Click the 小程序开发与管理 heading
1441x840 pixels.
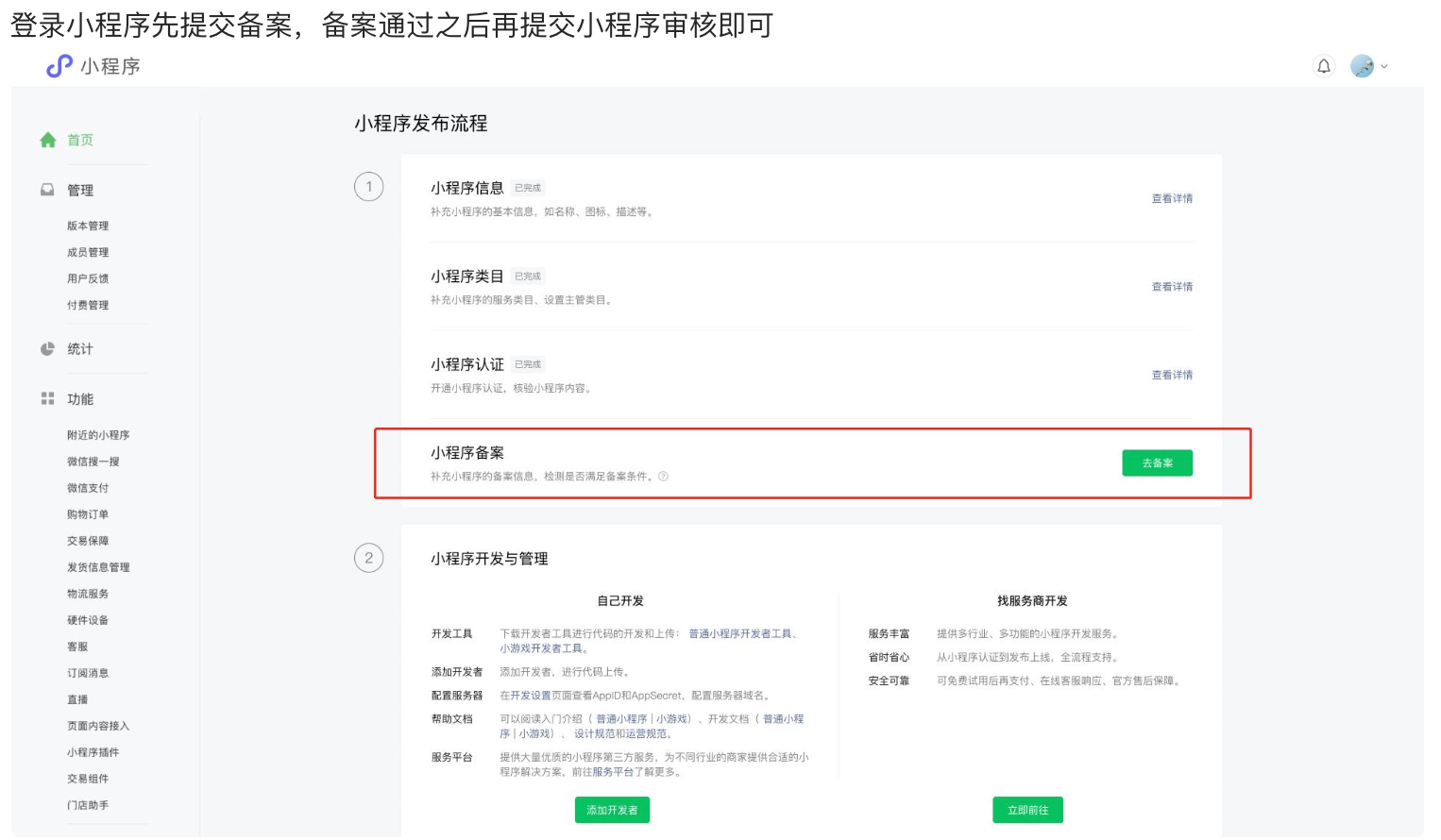click(x=489, y=559)
